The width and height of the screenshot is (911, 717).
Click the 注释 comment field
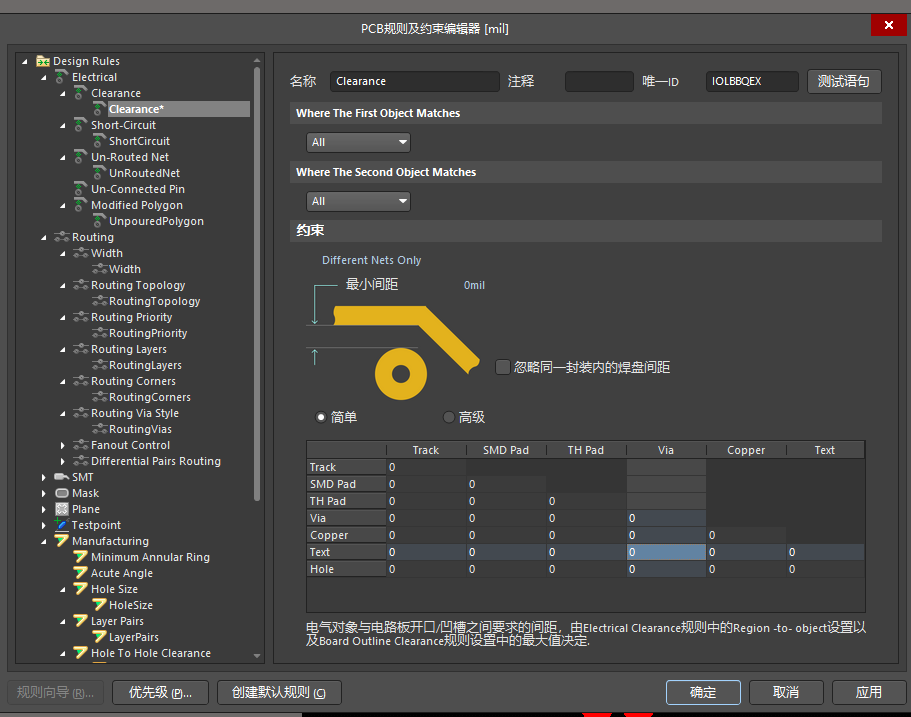(x=599, y=81)
